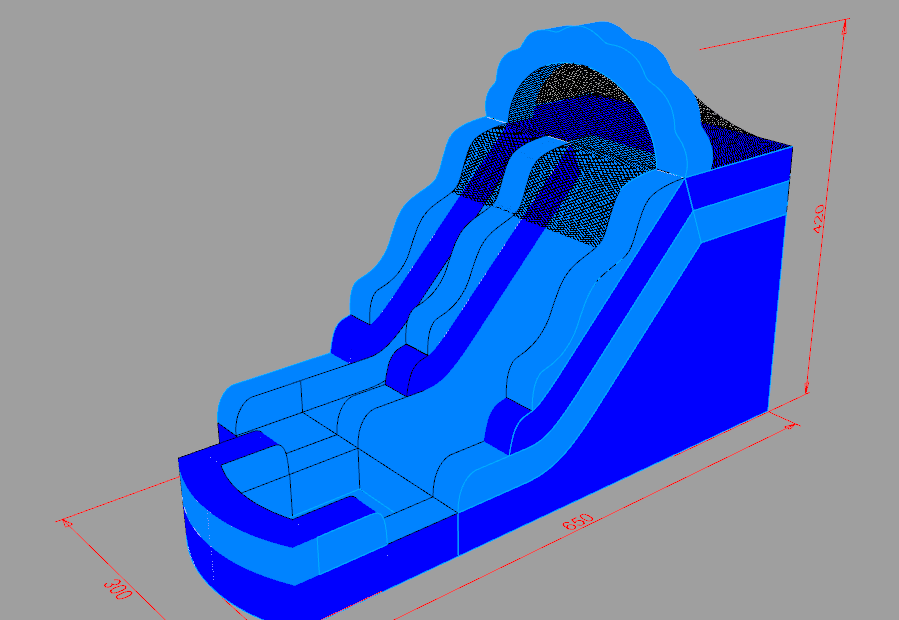Select the 300 width dimension label
The height and width of the screenshot is (620, 899).
coord(118,589)
